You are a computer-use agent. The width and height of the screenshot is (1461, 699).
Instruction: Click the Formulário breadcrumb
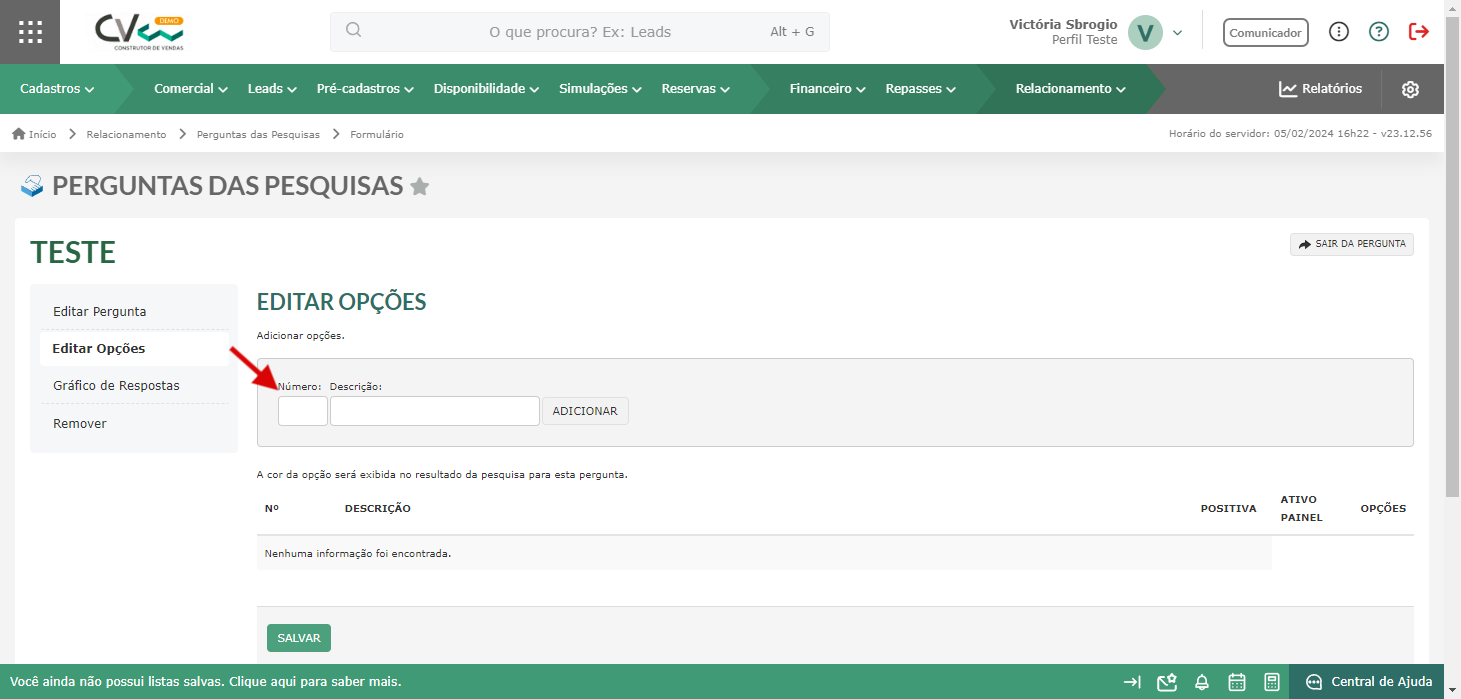click(377, 134)
